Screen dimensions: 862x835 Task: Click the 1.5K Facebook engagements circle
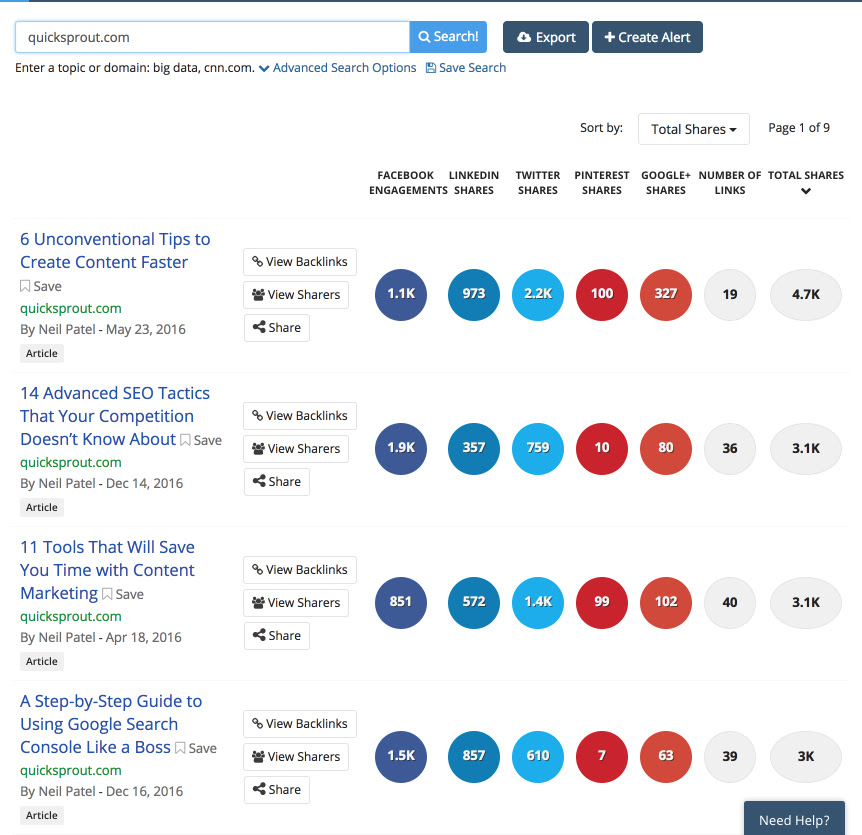401,756
